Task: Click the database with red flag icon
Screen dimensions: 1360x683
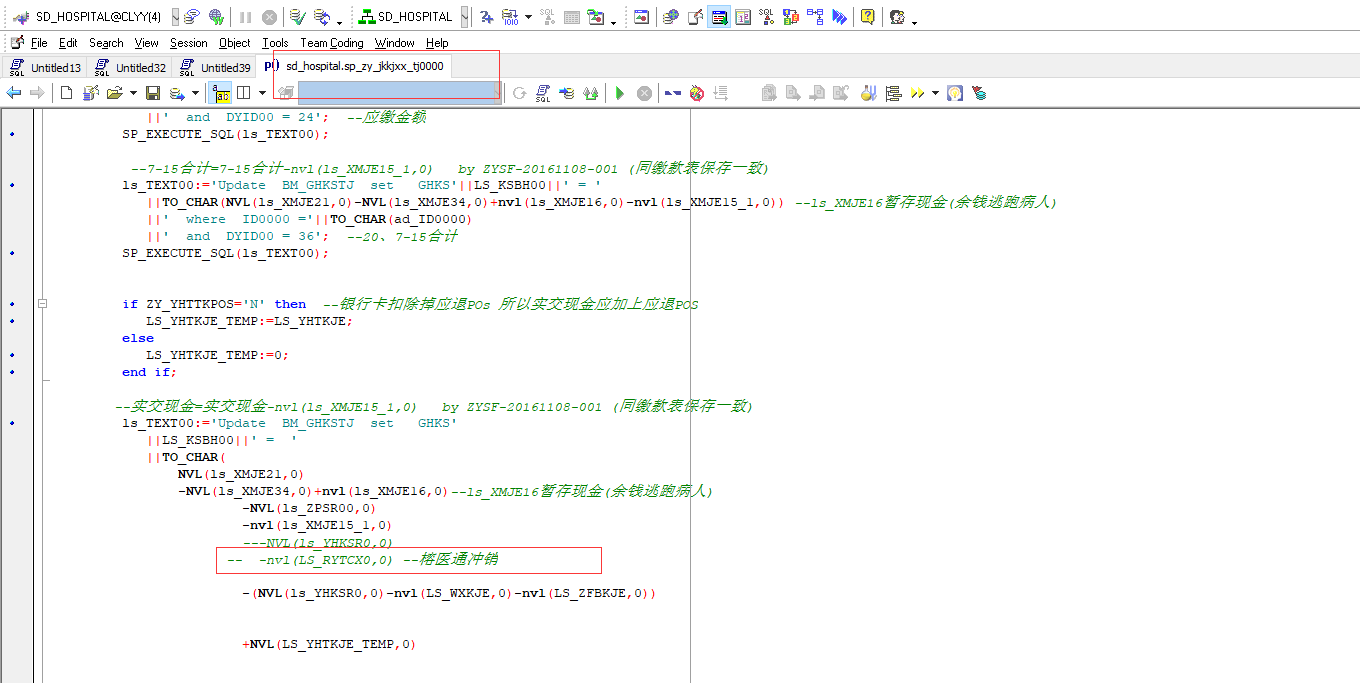Action: pyautogui.click(x=979, y=93)
